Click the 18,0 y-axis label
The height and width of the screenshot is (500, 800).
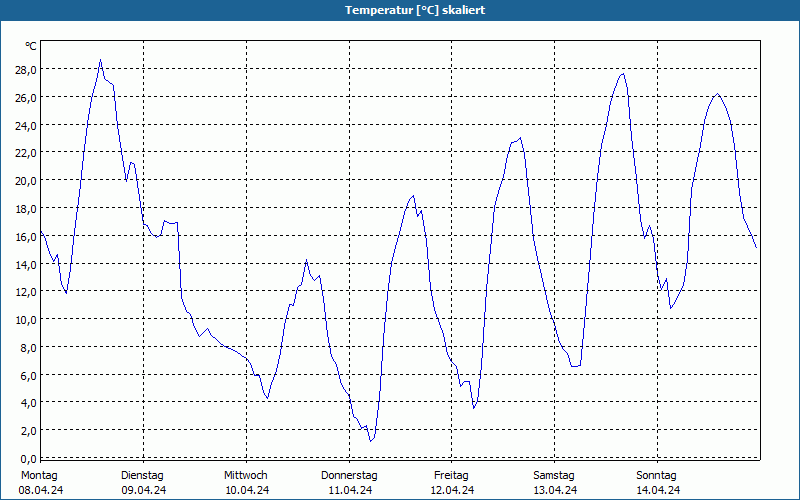point(26,209)
